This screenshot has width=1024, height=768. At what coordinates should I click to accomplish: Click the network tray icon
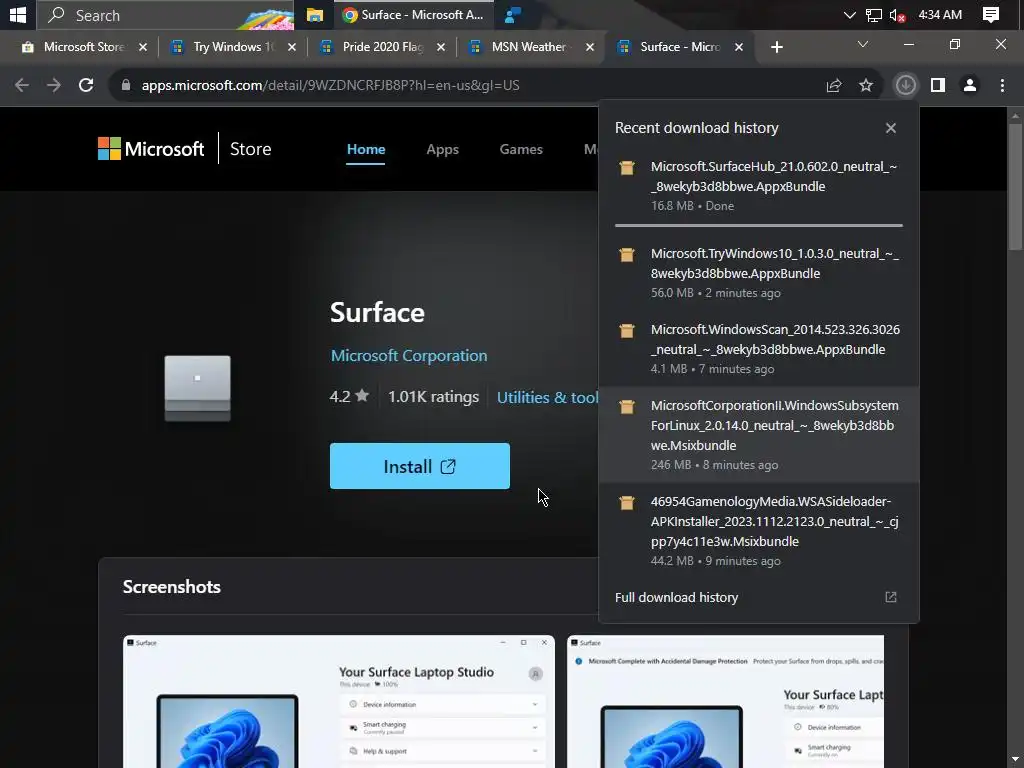point(873,14)
